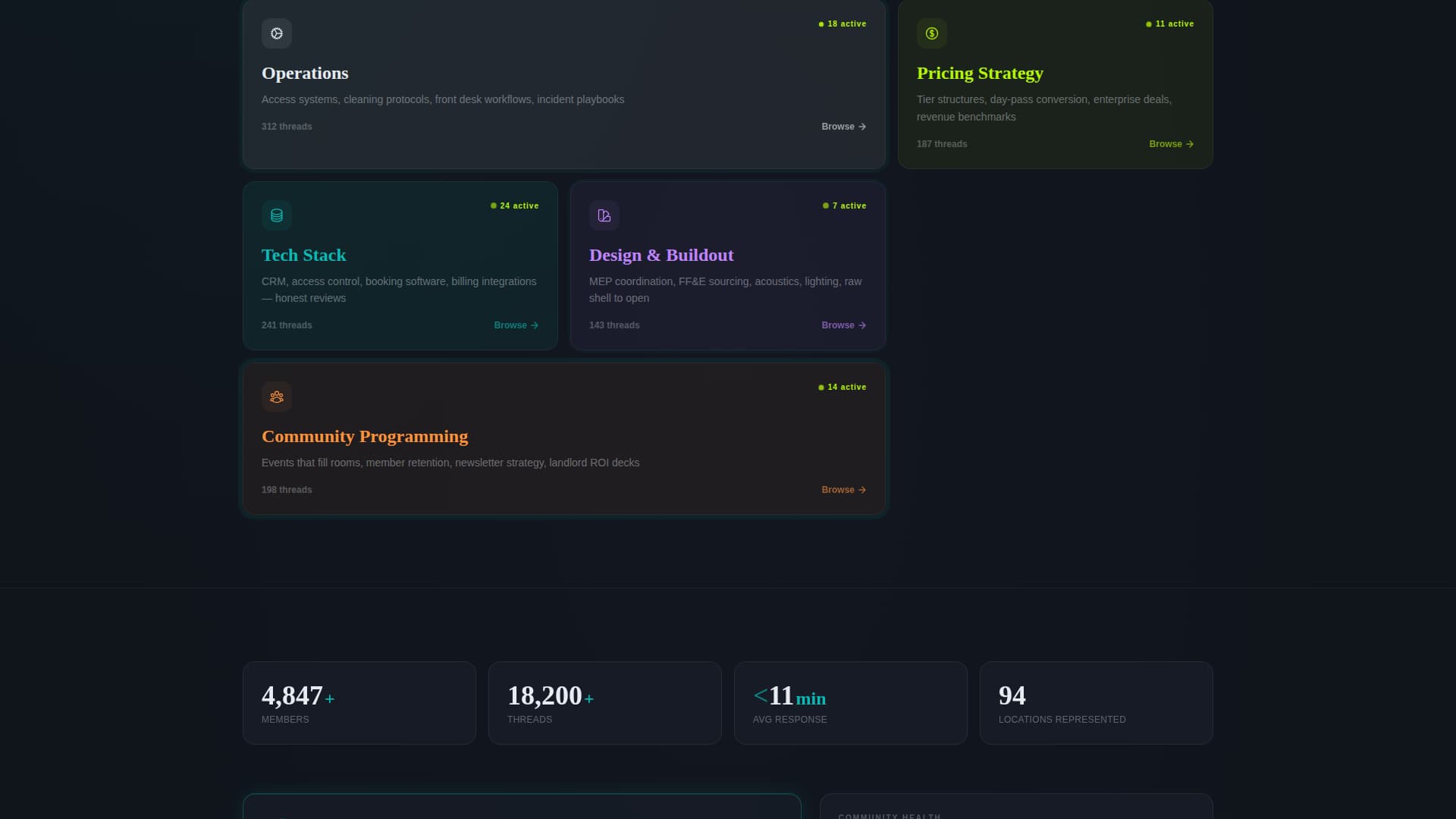Browse the Design & Buildout category

click(x=844, y=325)
